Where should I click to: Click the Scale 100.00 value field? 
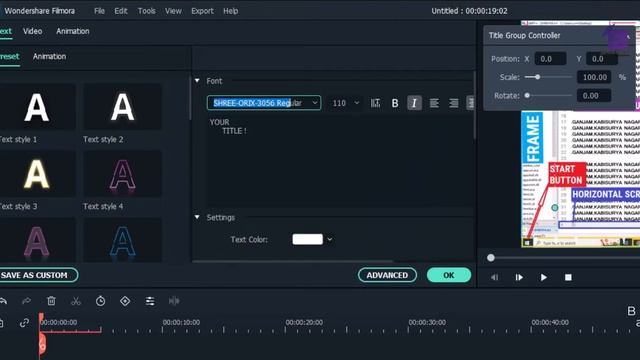[594, 77]
